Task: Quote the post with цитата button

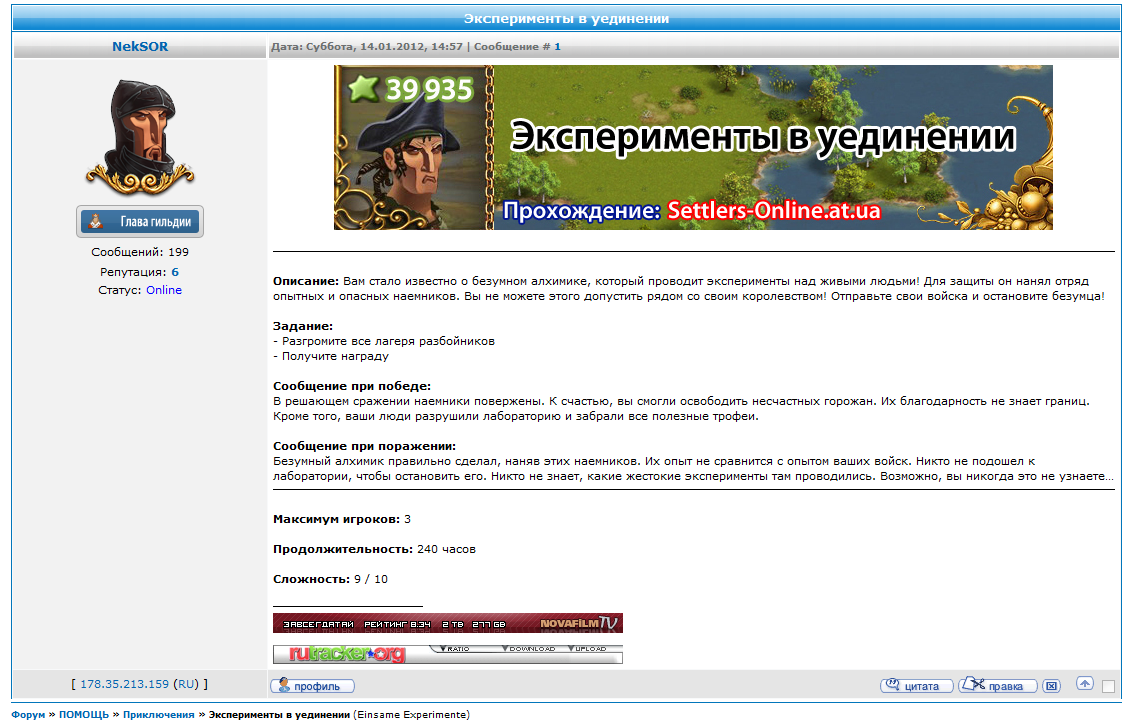Action: coord(917,686)
